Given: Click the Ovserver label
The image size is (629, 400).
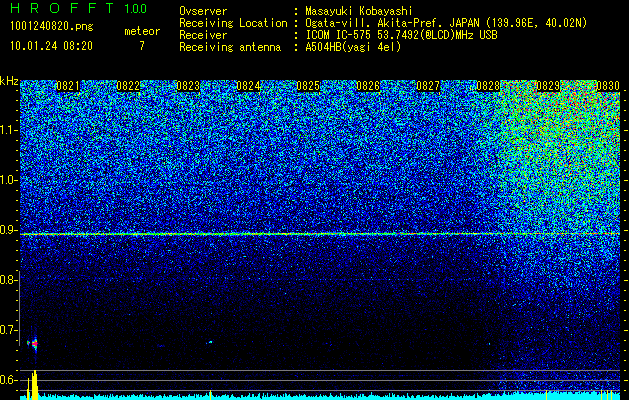Looking at the screenshot, I should (x=203, y=11).
